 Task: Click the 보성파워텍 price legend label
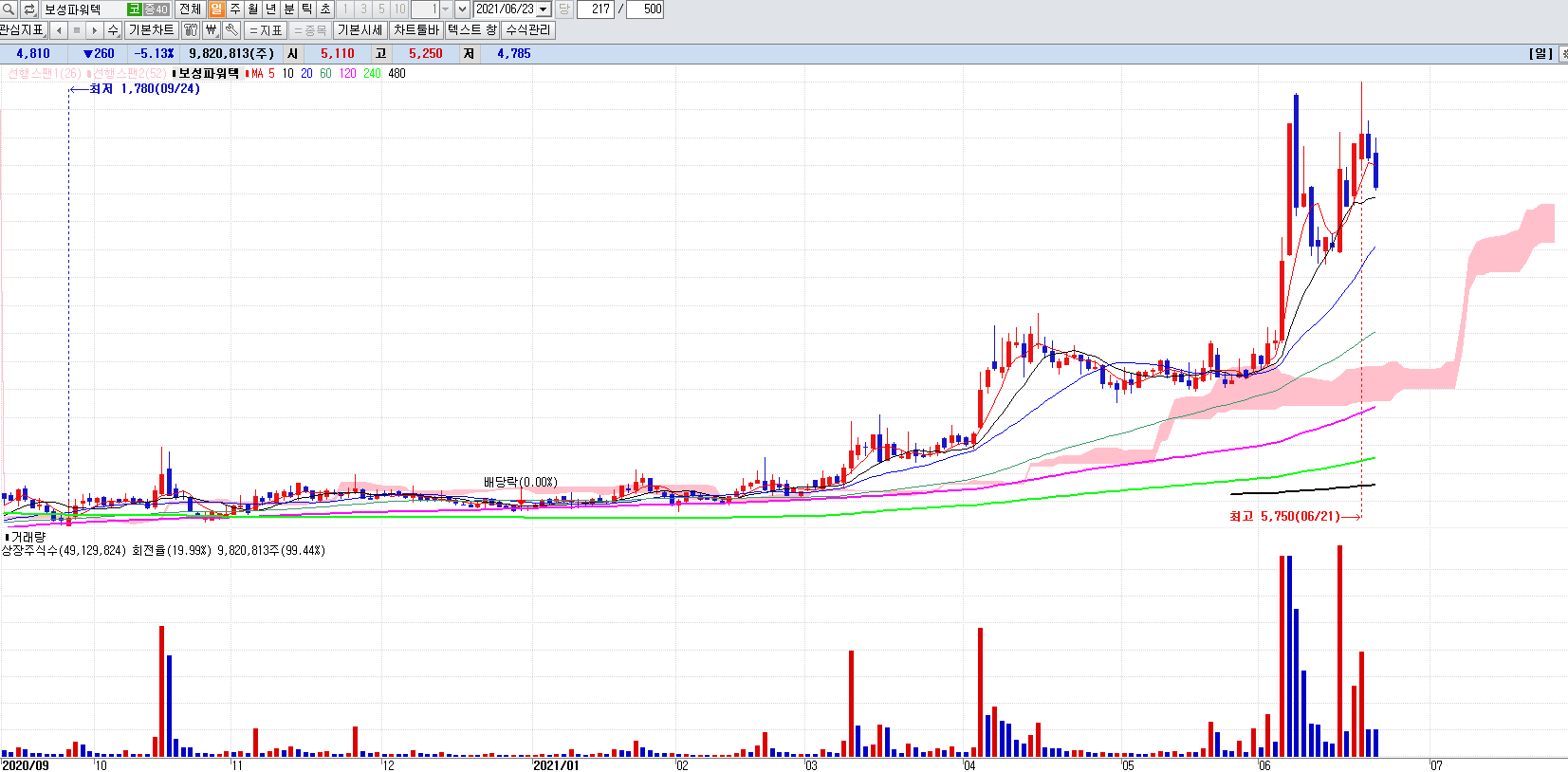pyautogui.click(x=209, y=73)
